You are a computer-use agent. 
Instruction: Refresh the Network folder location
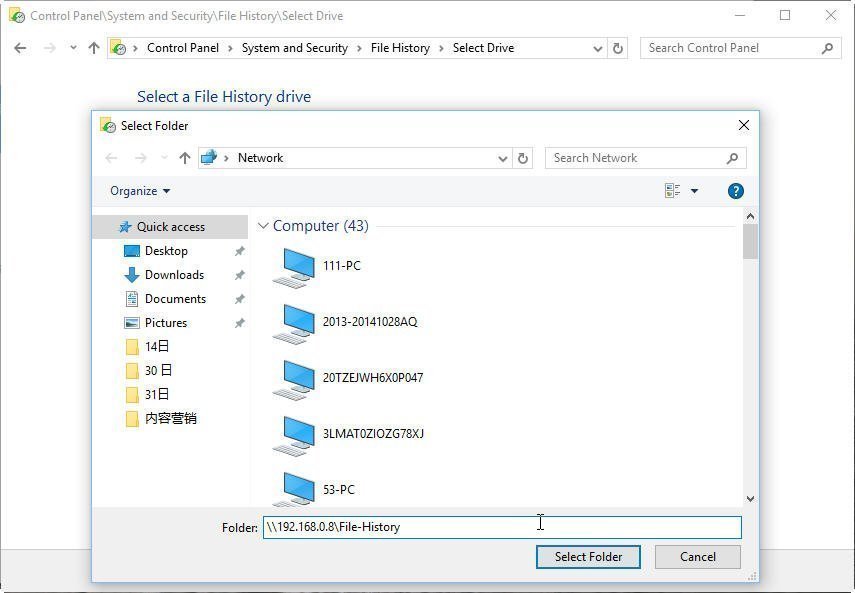point(522,158)
